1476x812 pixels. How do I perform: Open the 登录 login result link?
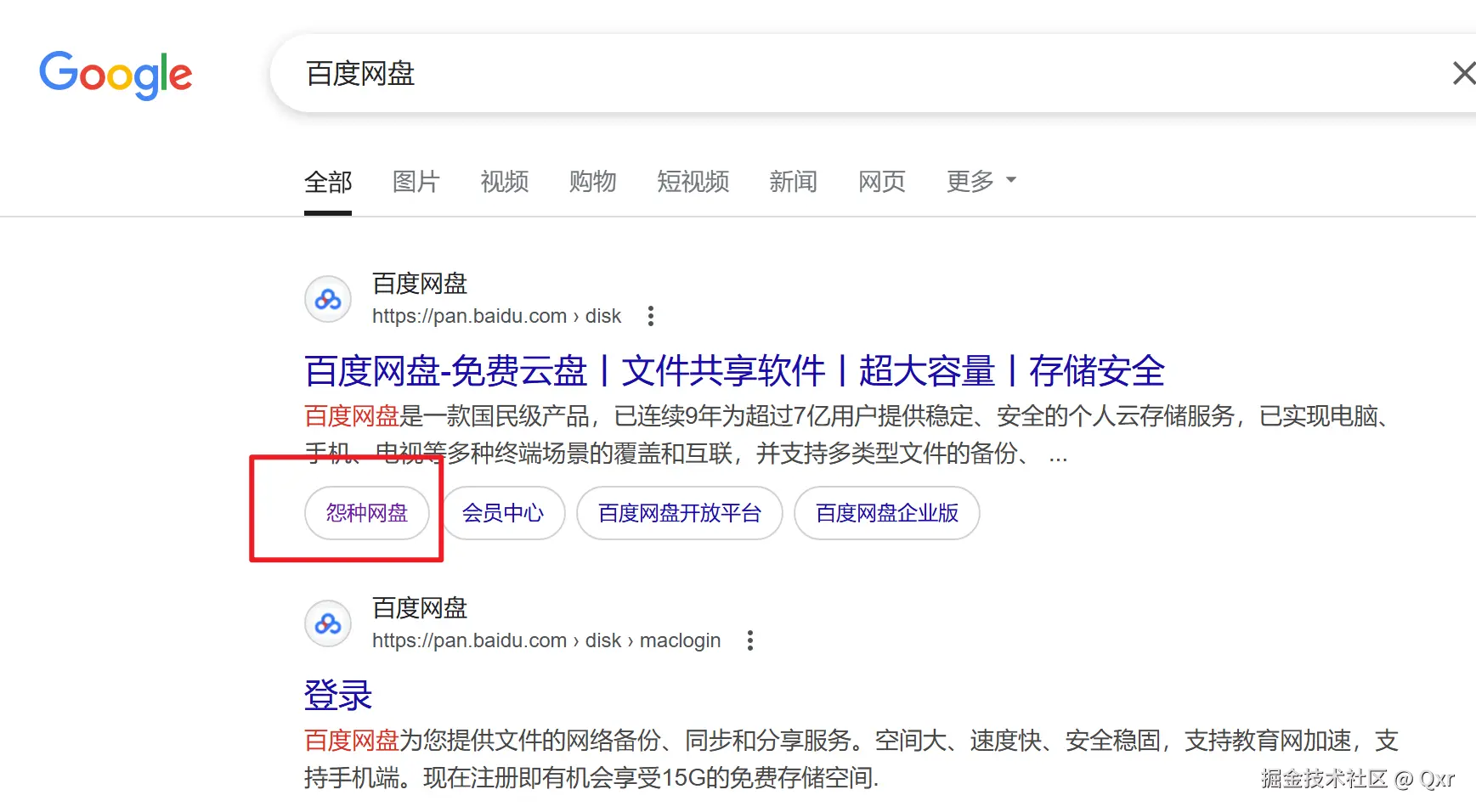[x=336, y=695]
